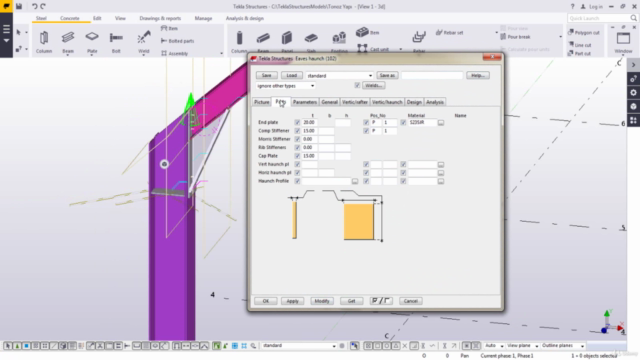This screenshot has width=640, height=360.
Task: Select the Rebar tool
Action: pos(419,42)
